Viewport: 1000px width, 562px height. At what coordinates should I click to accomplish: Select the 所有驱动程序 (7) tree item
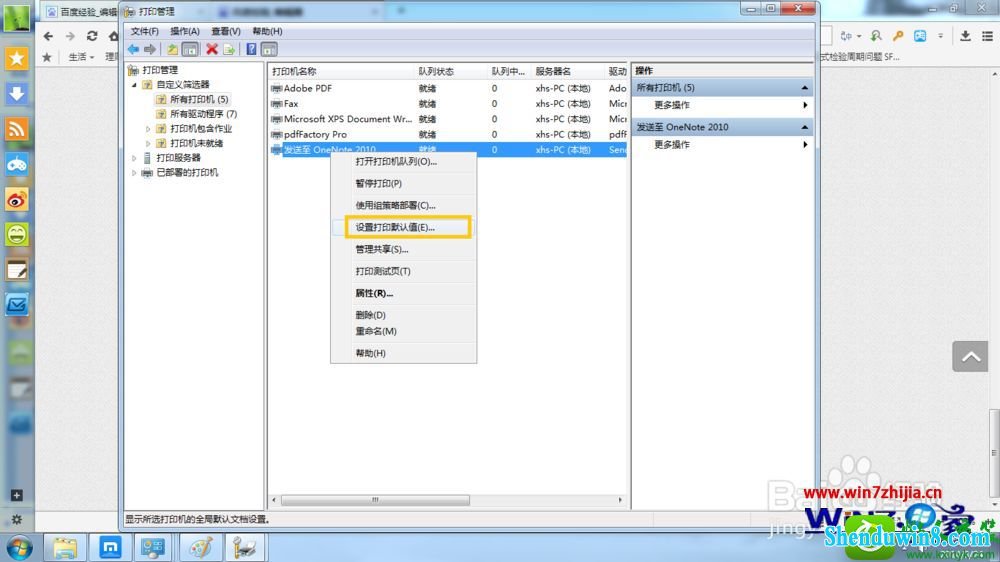click(x=203, y=114)
